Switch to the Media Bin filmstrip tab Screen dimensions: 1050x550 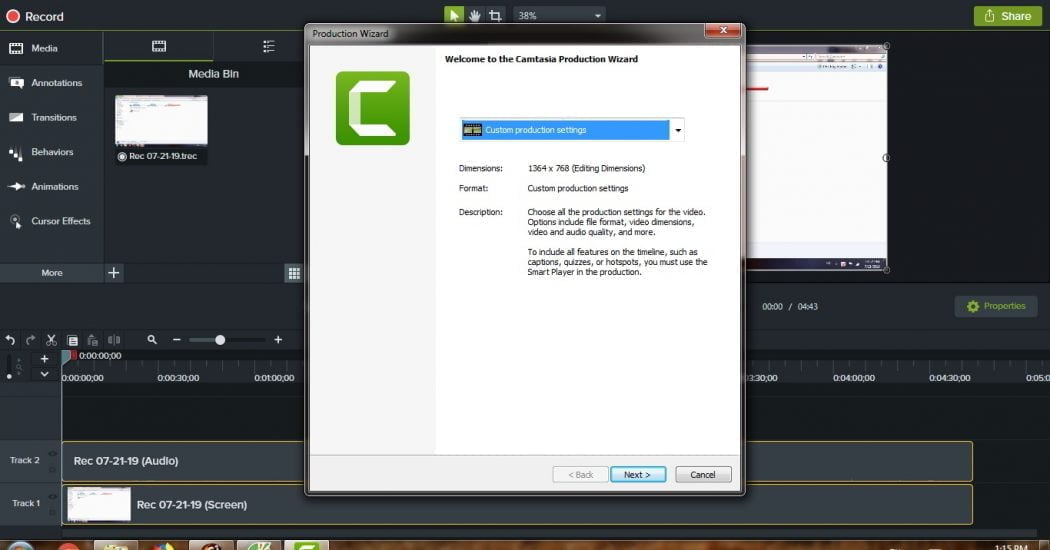tap(159, 46)
